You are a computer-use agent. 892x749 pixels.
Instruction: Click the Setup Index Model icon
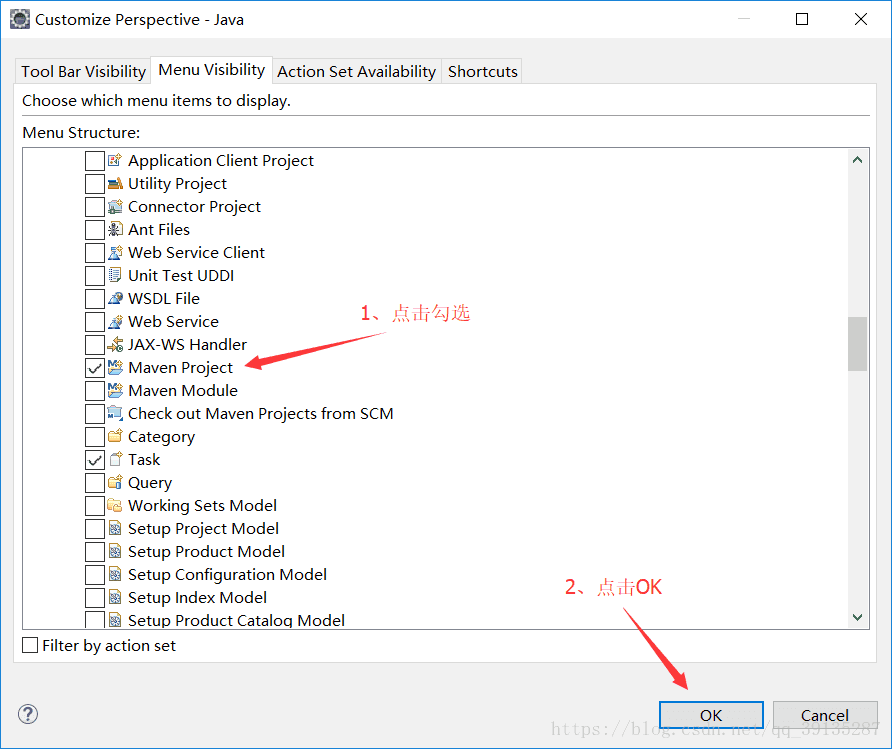tap(115, 597)
